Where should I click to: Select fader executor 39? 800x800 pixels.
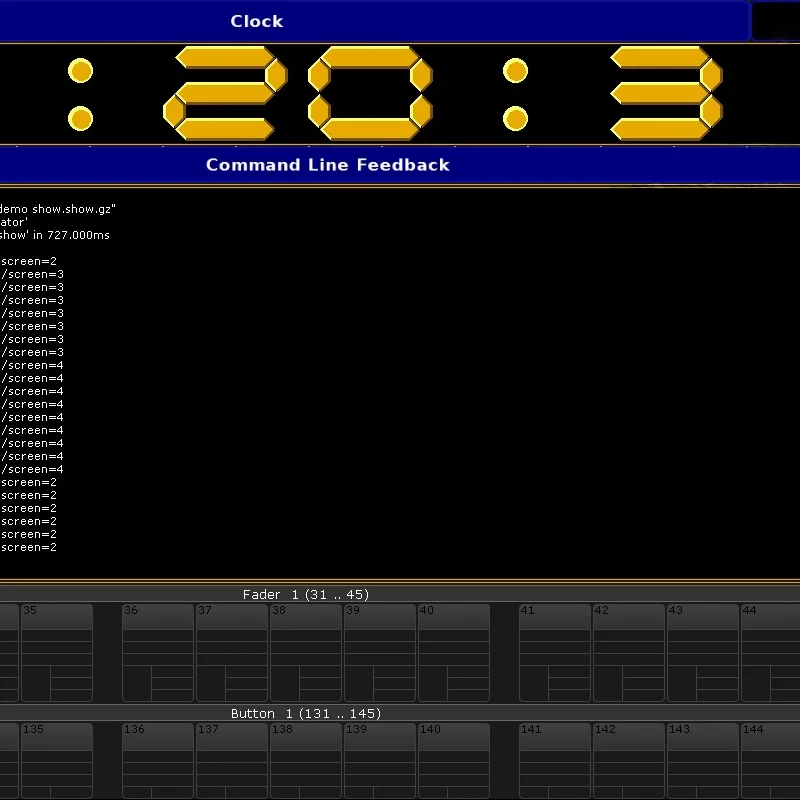coord(380,653)
